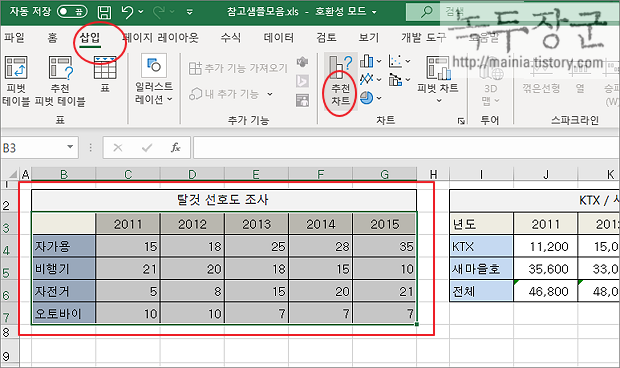
Task: Insert a 꺾은선형 sparkline
Action: pos(541,77)
